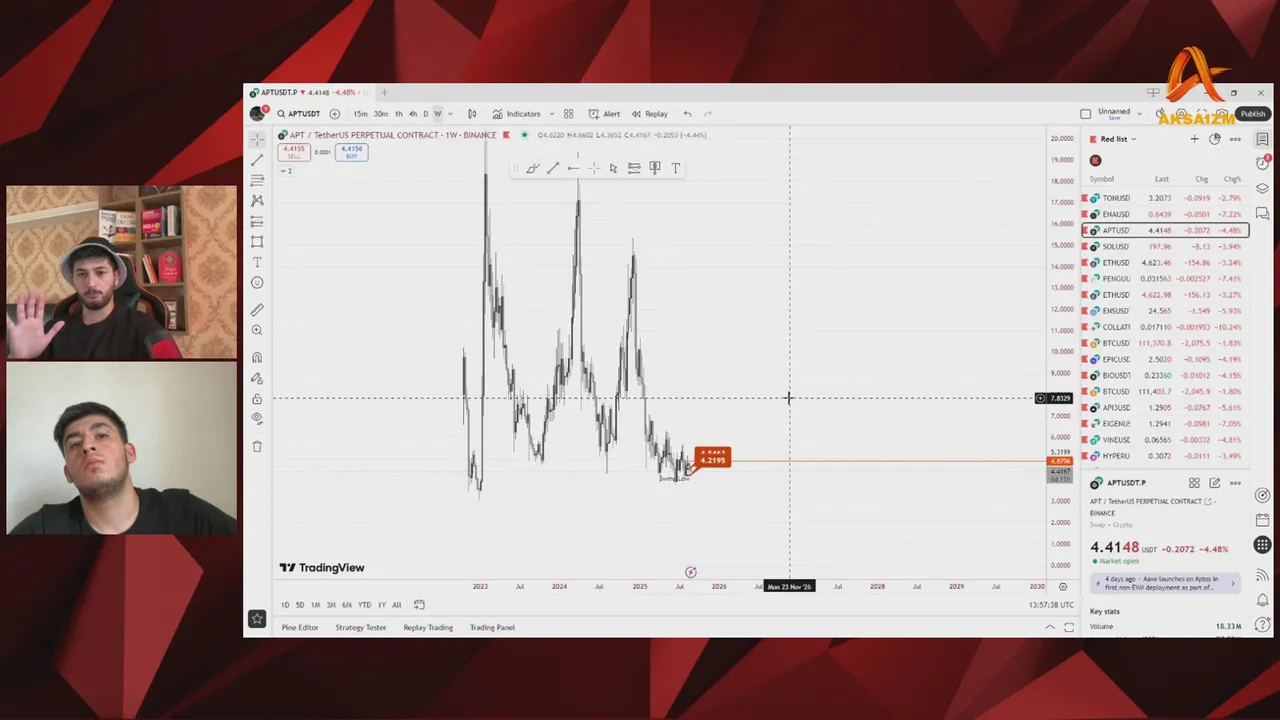
Task: Click the Publish button
Action: pyautogui.click(x=1253, y=114)
